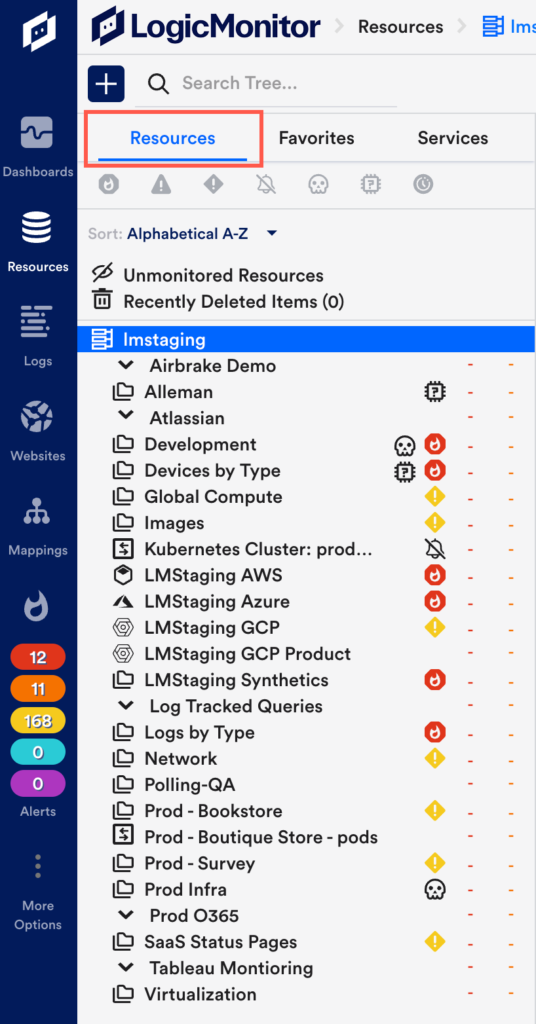Select Prod - Survey group
Image resolution: width=536 pixels, height=1024 pixels.
tap(199, 863)
